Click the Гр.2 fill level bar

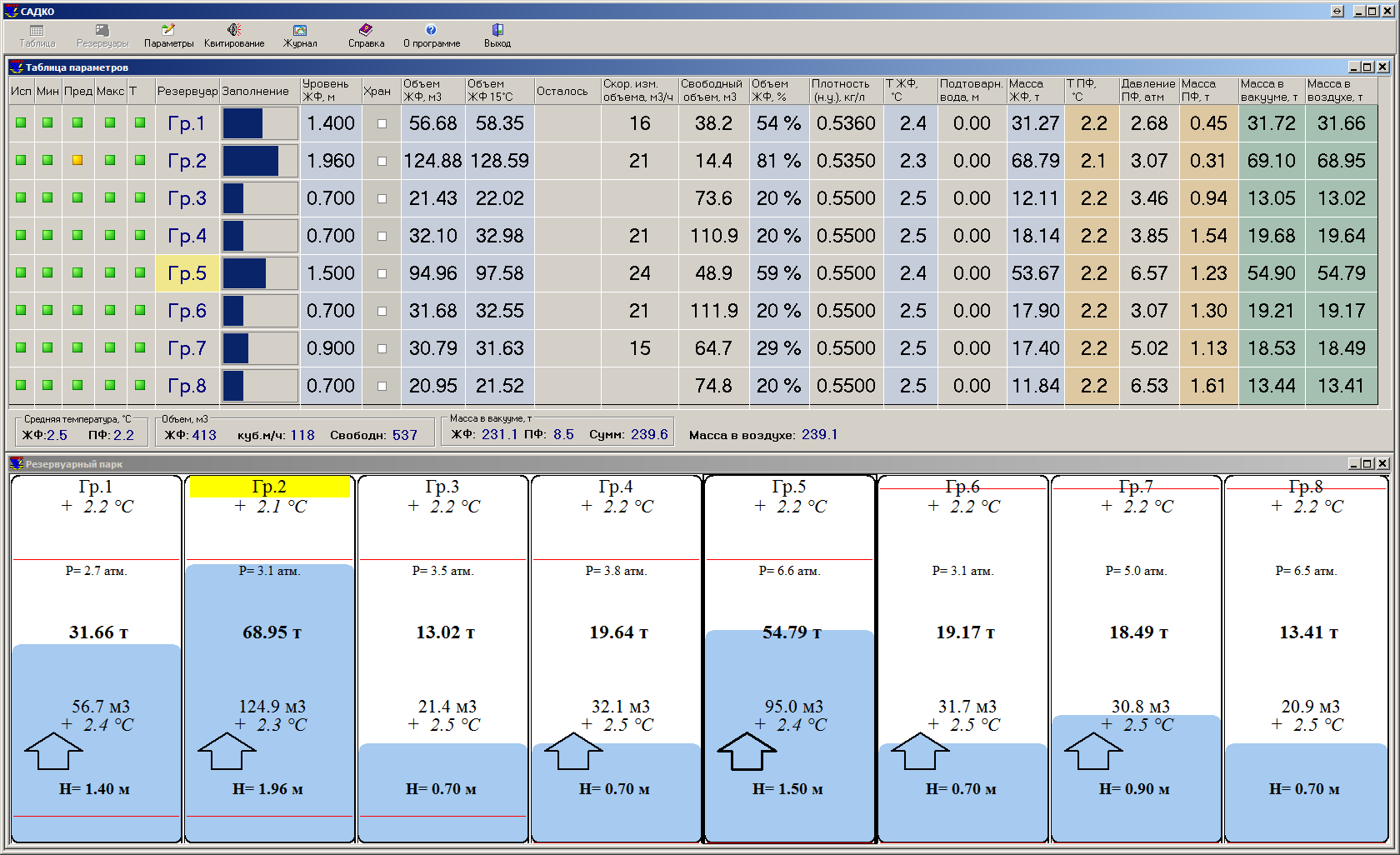259,161
